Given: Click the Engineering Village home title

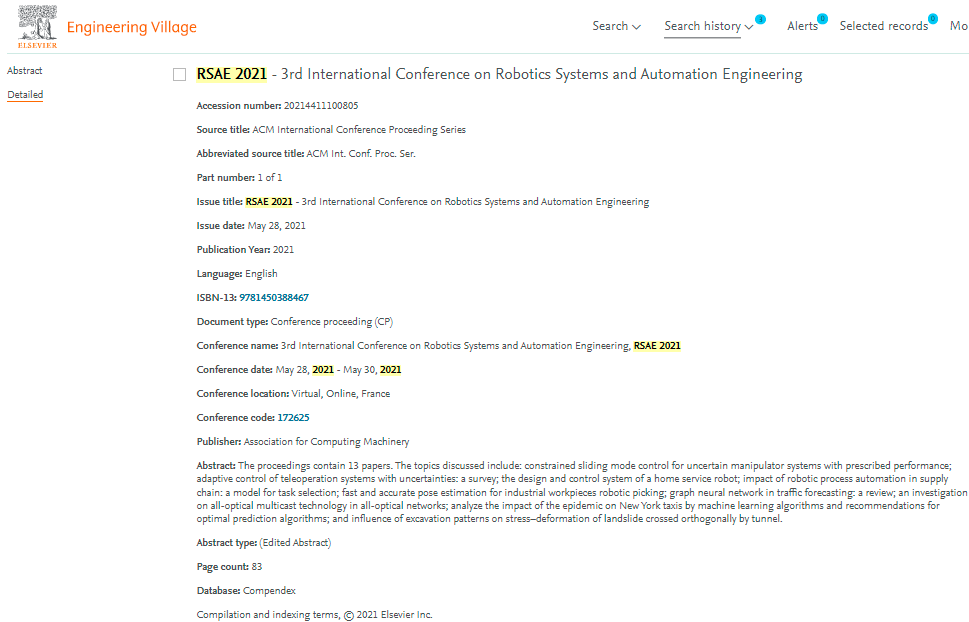Looking at the screenshot, I should (131, 27).
